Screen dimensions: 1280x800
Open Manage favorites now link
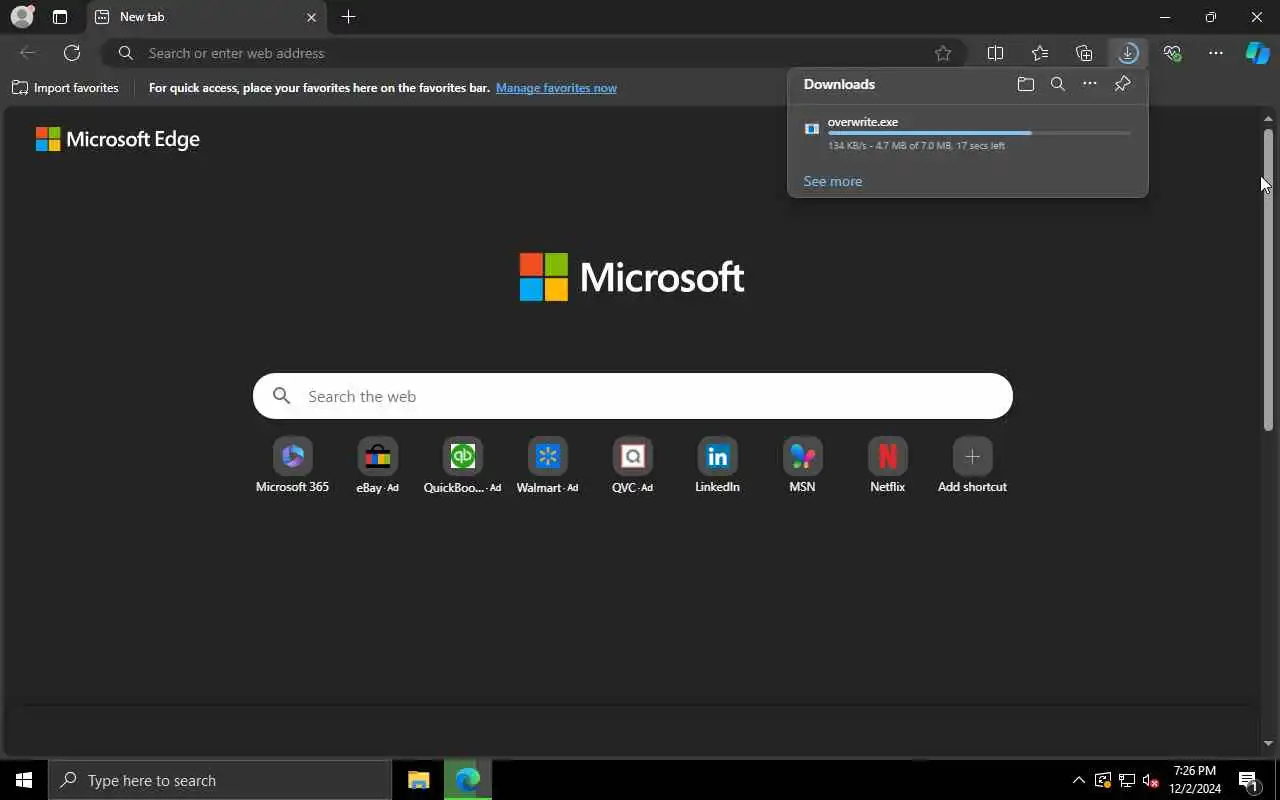tap(556, 88)
